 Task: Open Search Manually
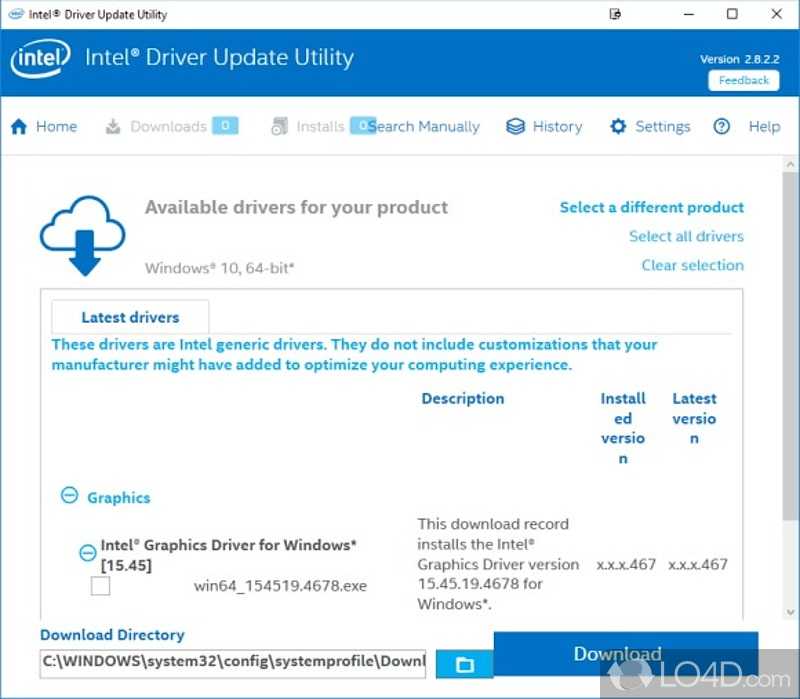(424, 127)
